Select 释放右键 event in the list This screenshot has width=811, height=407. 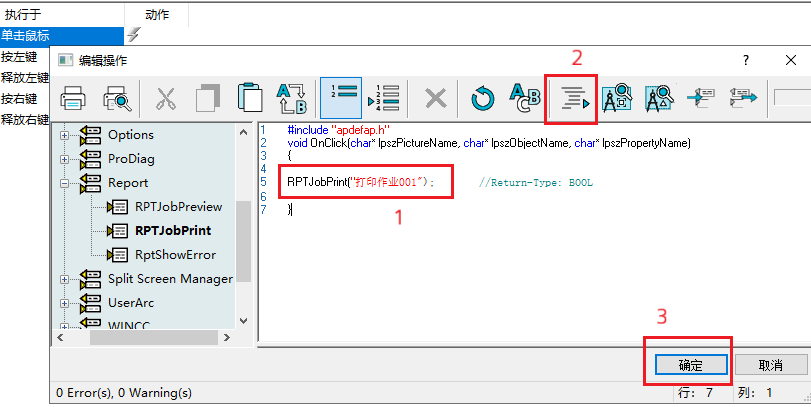click(x=24, y=119)
